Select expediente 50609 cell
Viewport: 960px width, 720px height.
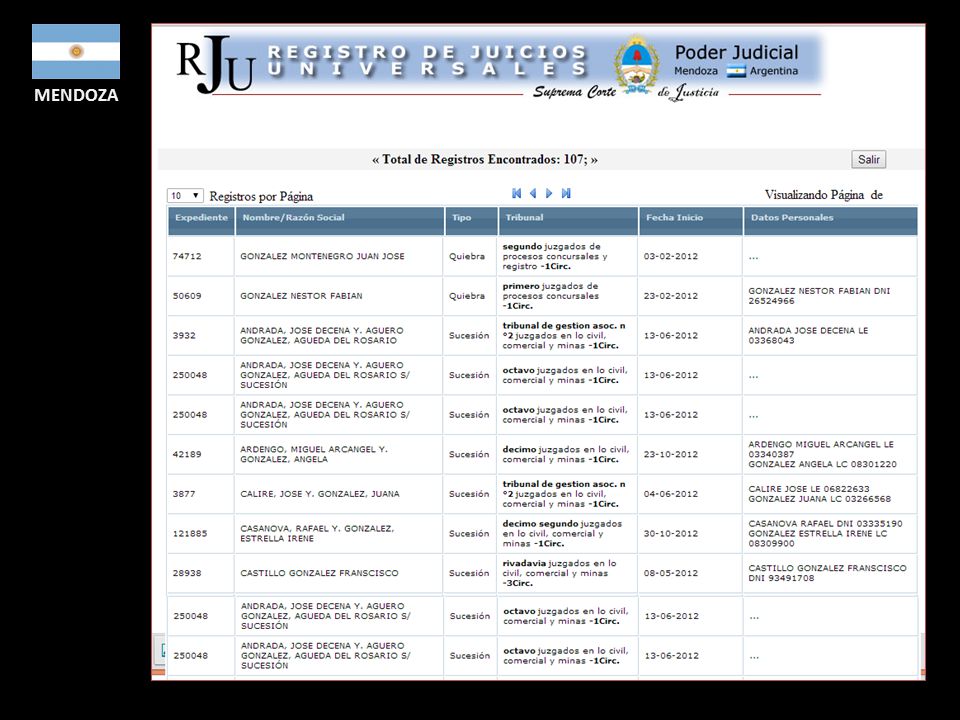click(x=201, y=296)
